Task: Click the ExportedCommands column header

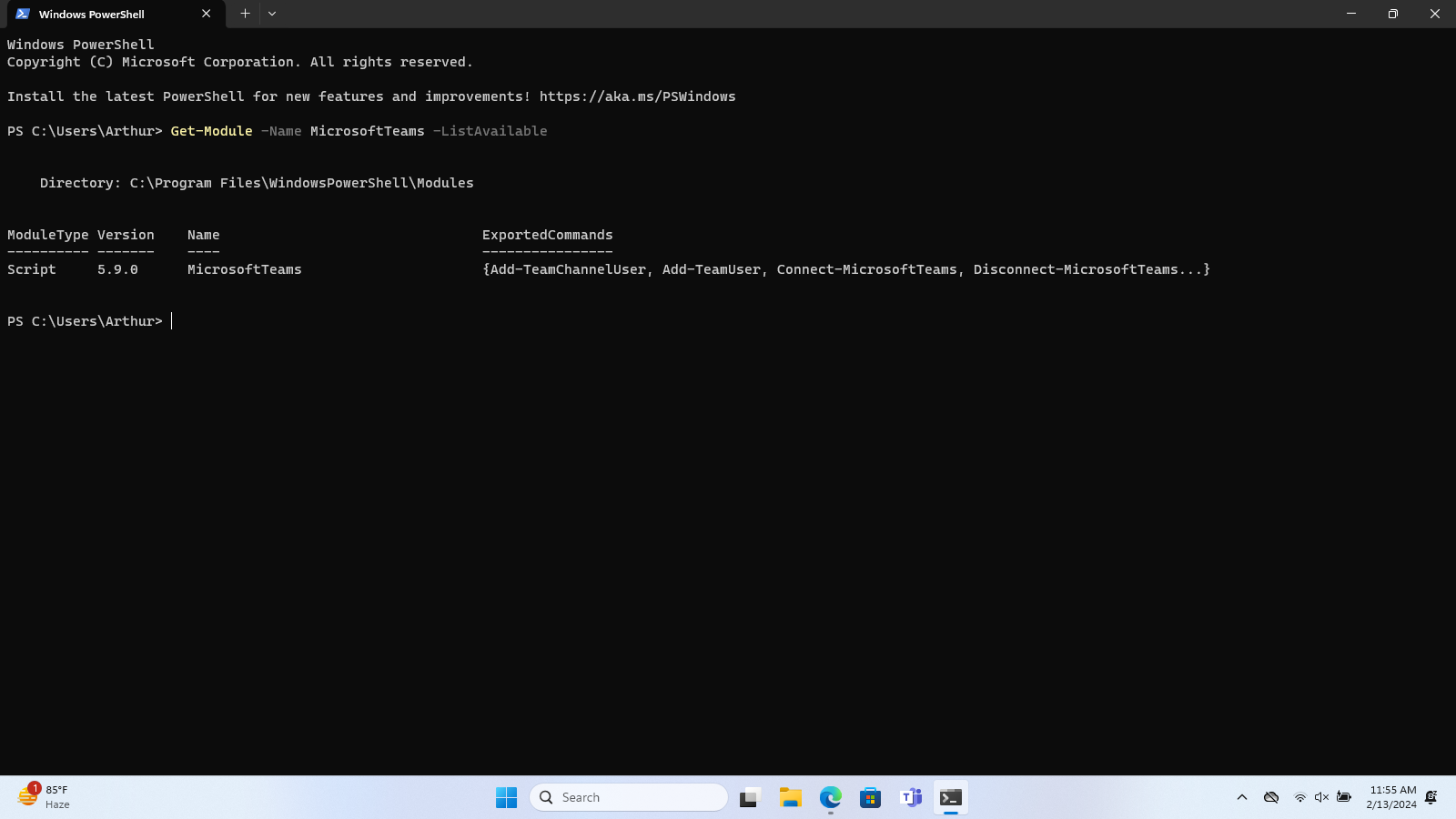Action: (548, 235)
